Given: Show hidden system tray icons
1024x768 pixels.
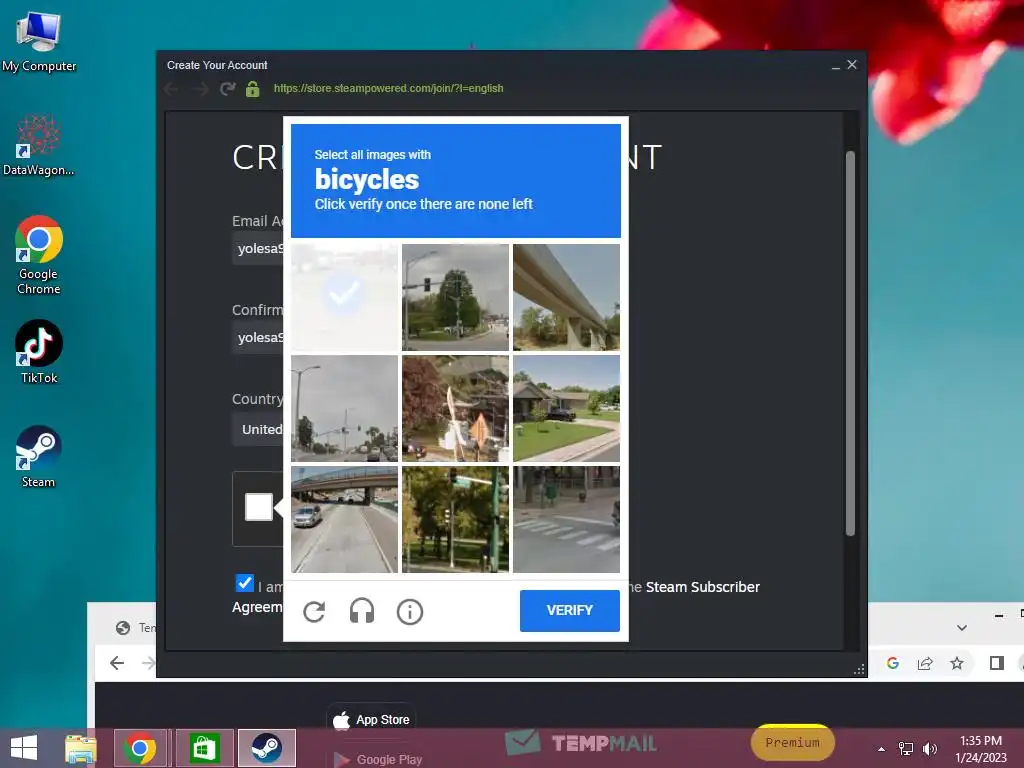Looking at the screenshot, I should 882,749.
